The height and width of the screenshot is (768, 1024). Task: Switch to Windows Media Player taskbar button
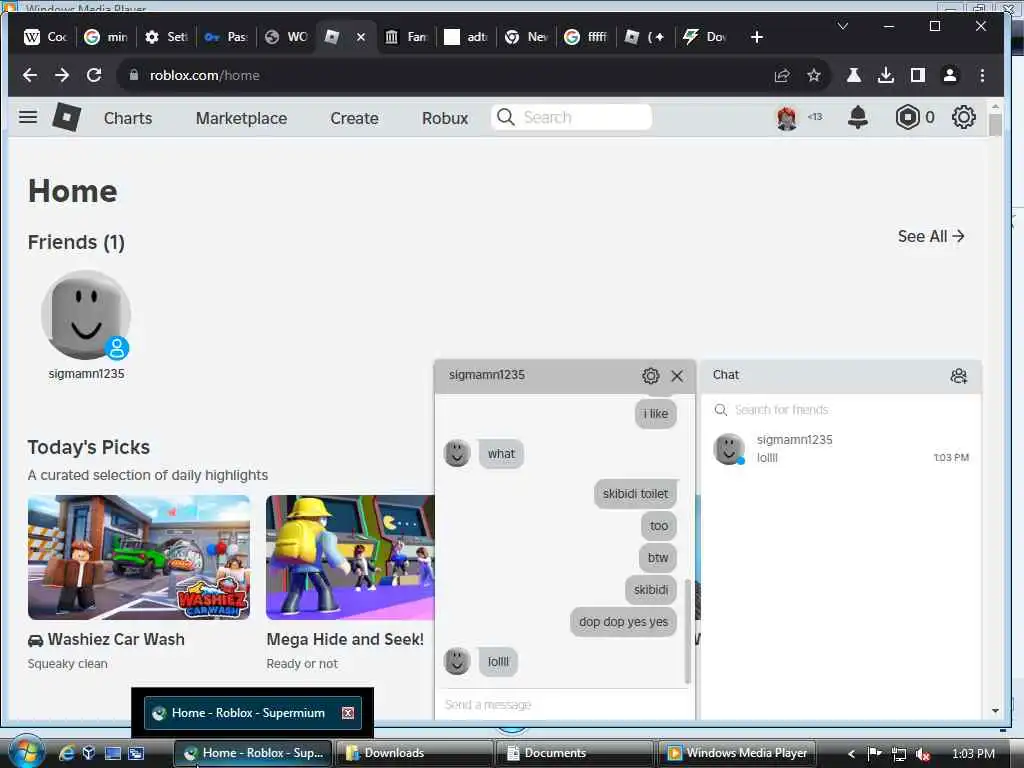735,753
